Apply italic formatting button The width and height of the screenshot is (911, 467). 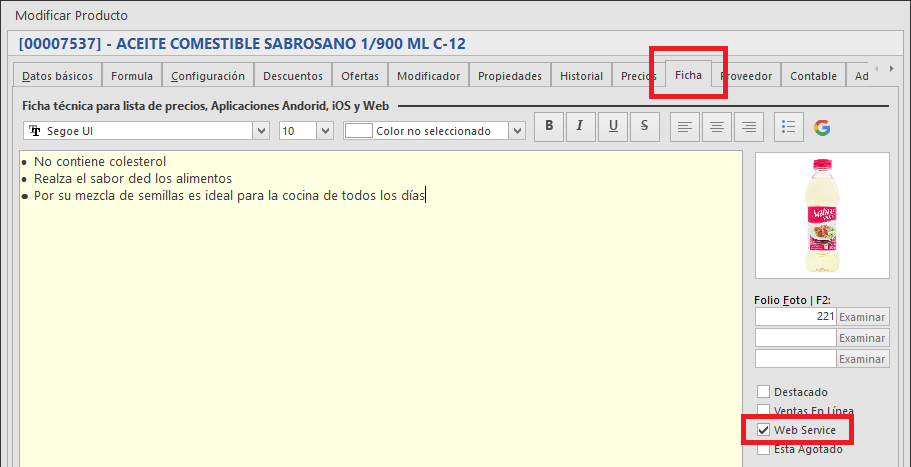tap(580, 127)
